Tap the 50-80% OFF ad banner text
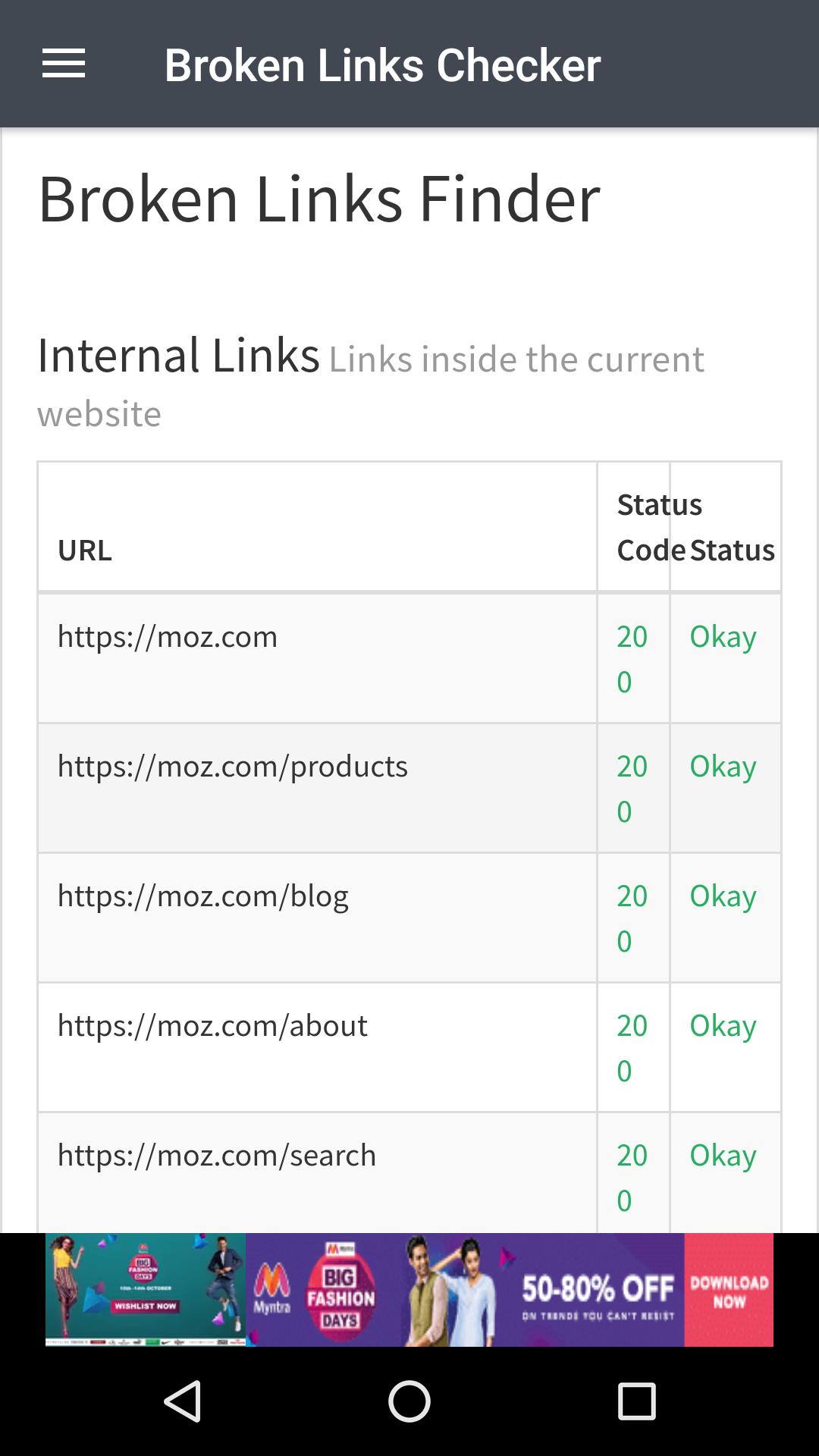Viewport: 819px width, 1456px height. pyautogui.click(x=598, y=1287)
